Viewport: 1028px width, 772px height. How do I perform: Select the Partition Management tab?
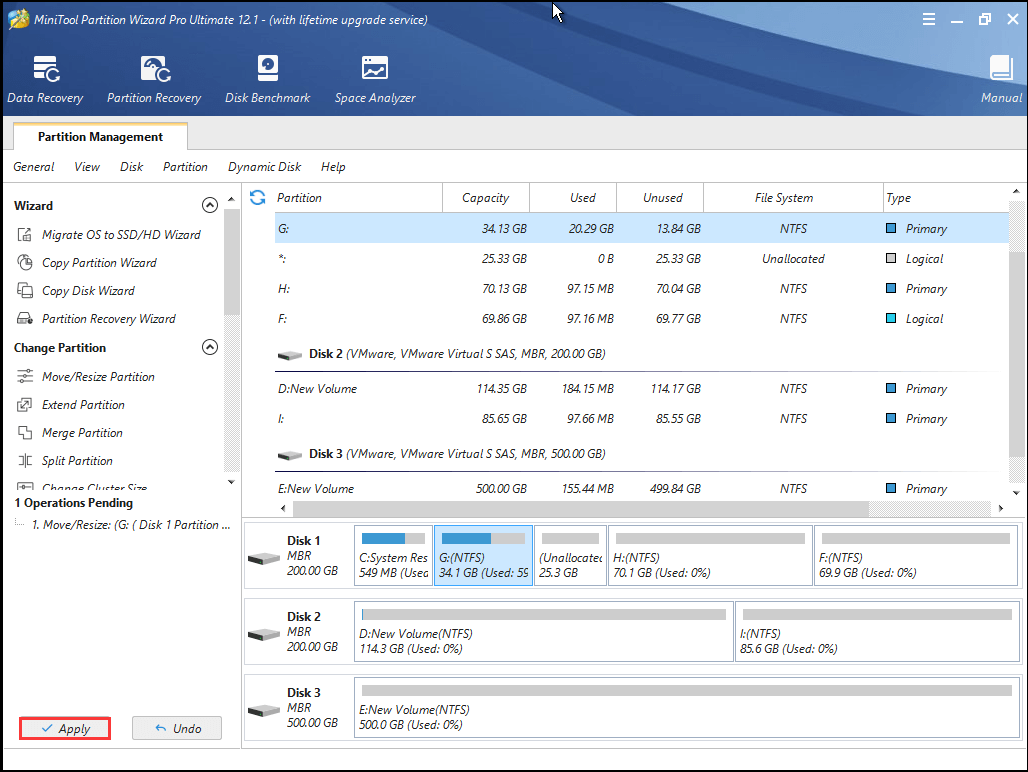100,136
